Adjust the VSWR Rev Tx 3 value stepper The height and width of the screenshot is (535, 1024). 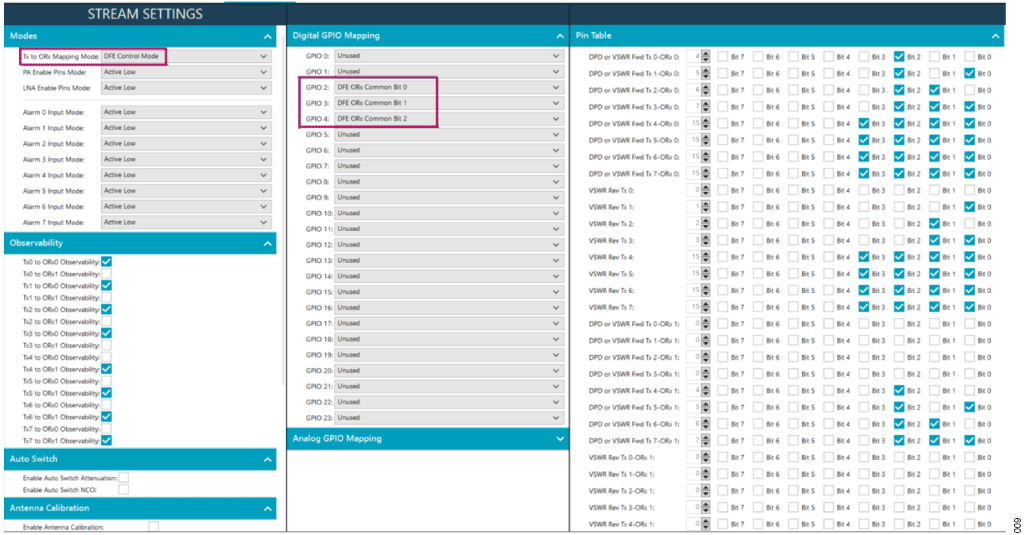[x=705, y=240]
